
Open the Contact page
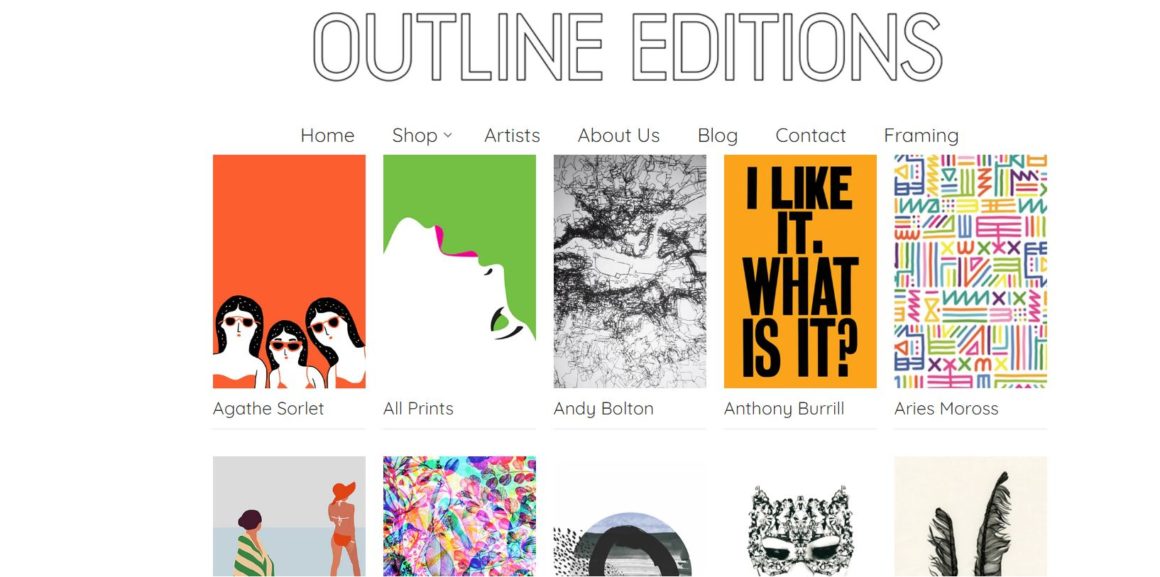pos(811,135)
